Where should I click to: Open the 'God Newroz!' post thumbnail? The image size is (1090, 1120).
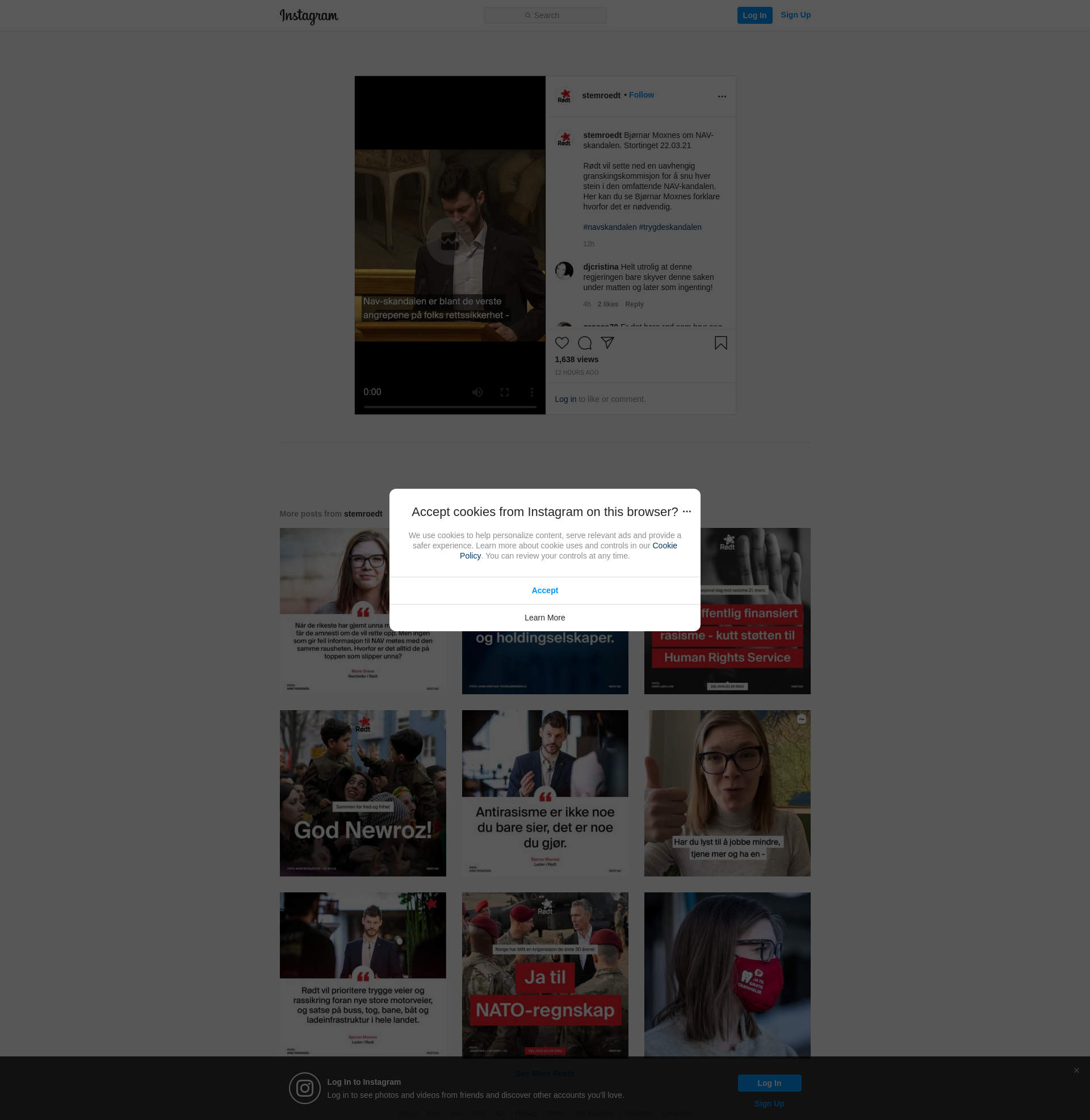click(x=362, y=793)
